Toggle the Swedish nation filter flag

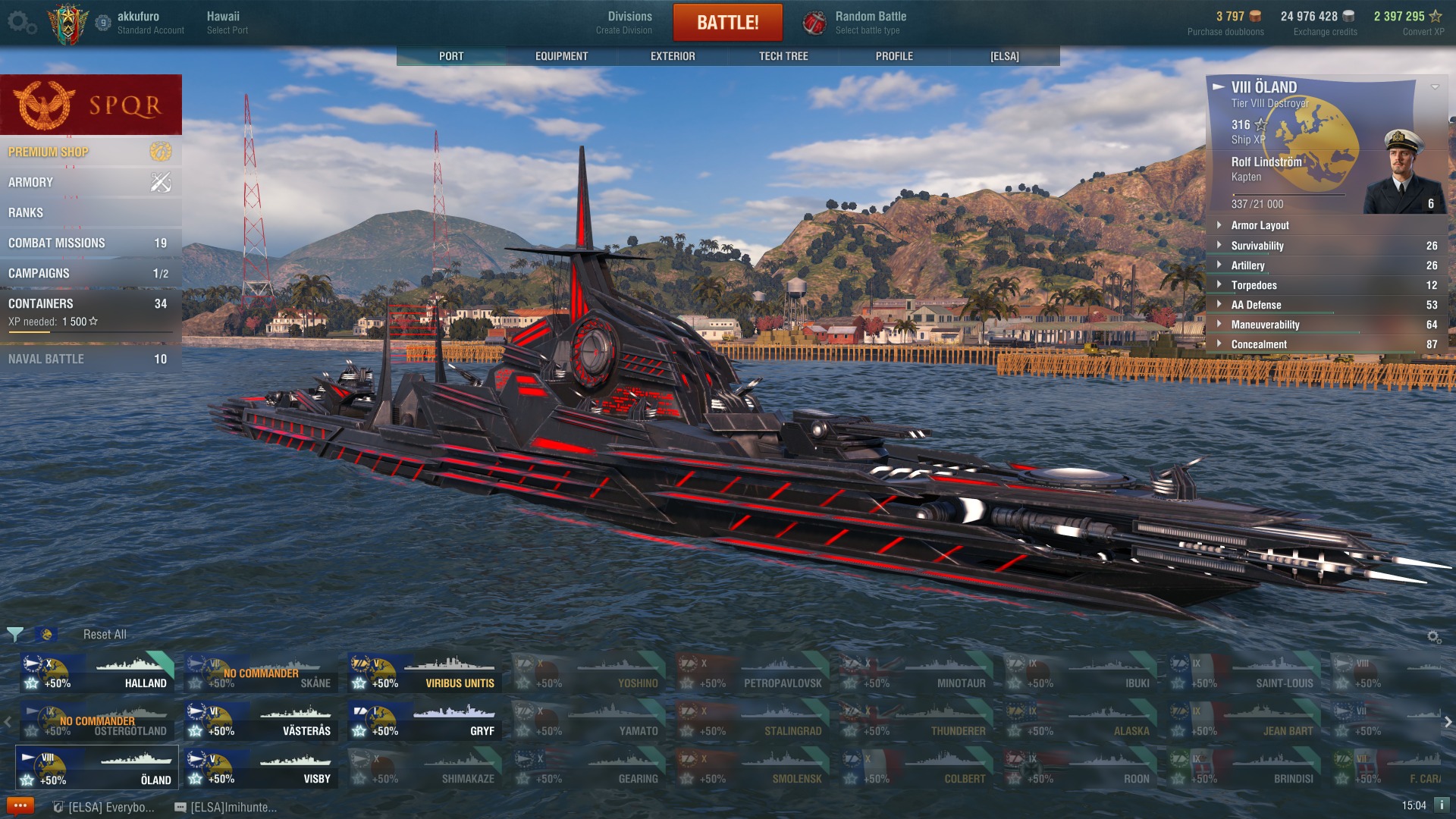tap(45, 634)
